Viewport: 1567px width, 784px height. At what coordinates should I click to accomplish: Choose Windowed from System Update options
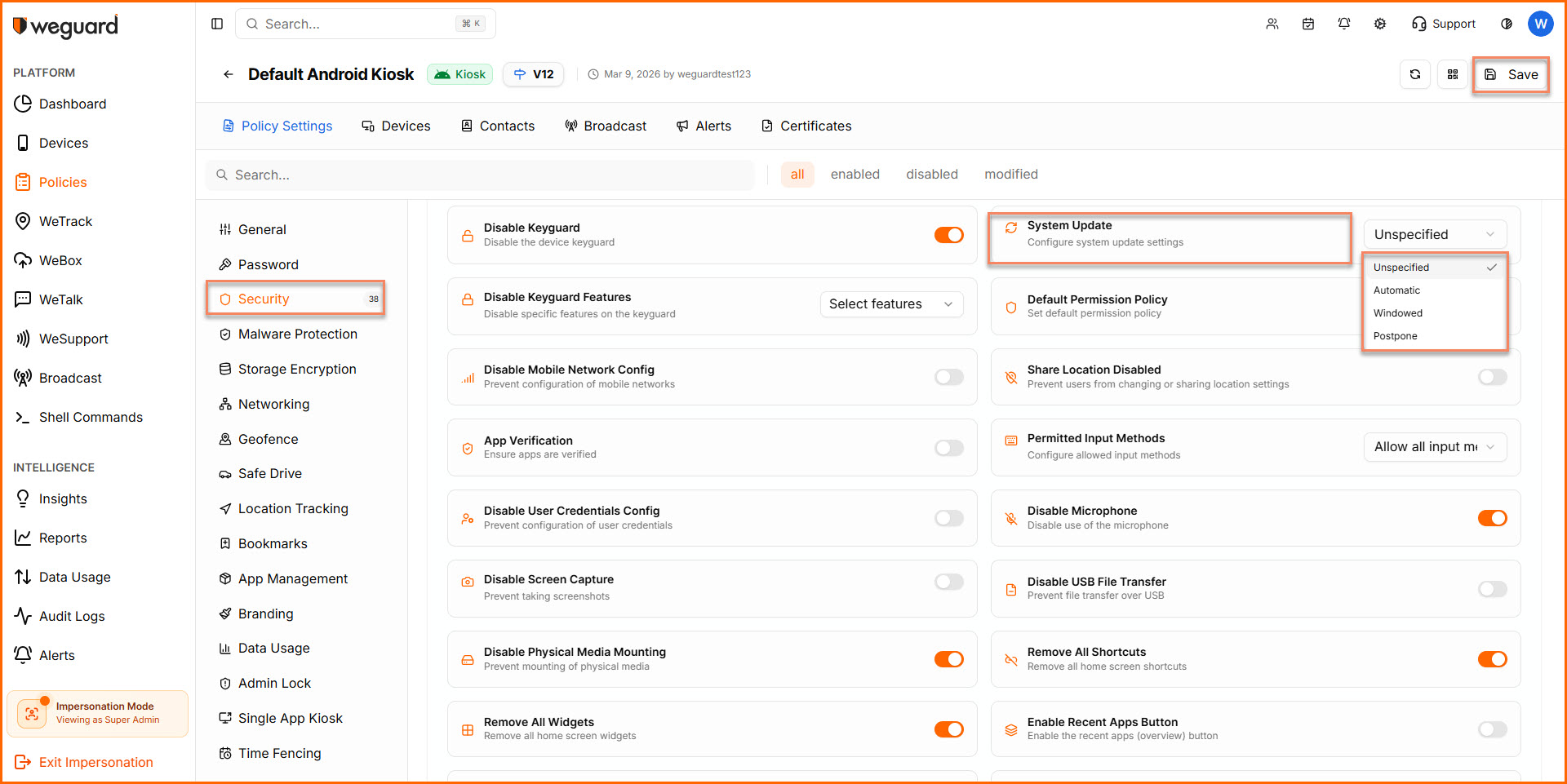(1397, 313)
